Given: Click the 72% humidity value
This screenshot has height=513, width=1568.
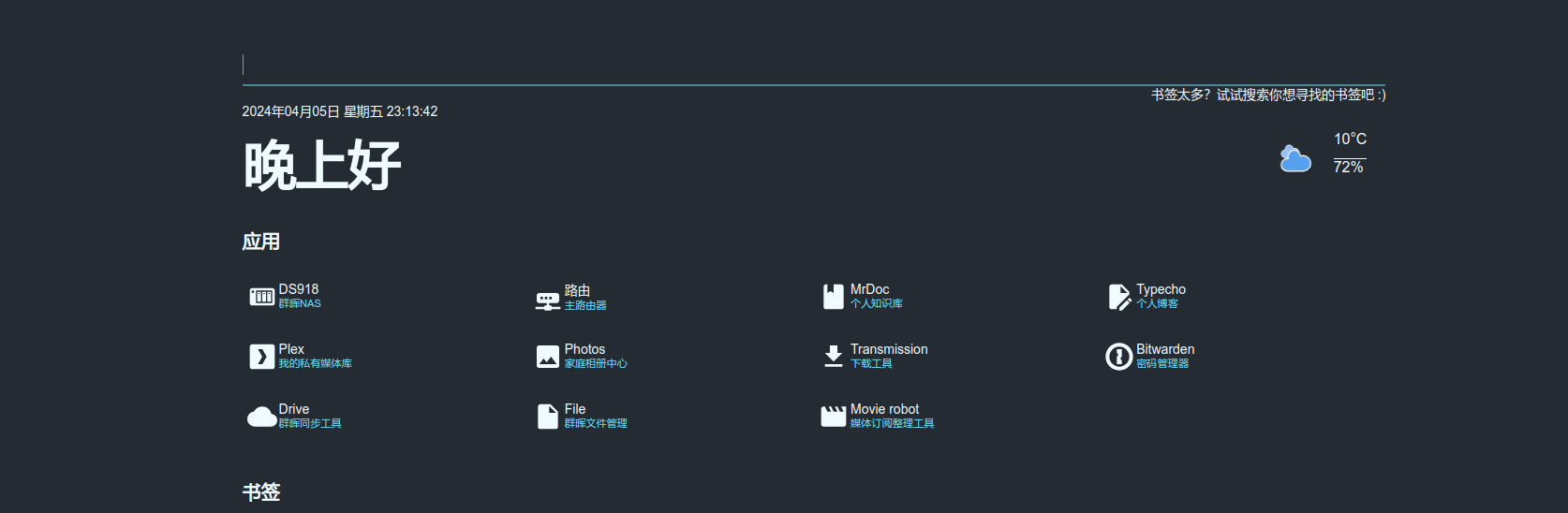Looking at the screenshot, I should [x=1349, y=167].
